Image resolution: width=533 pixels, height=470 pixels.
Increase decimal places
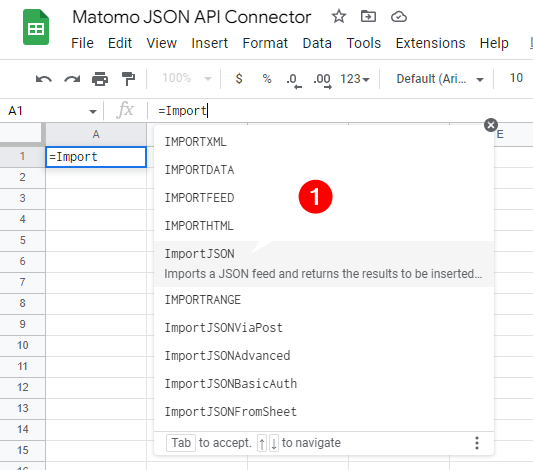[x=322, y=81]
